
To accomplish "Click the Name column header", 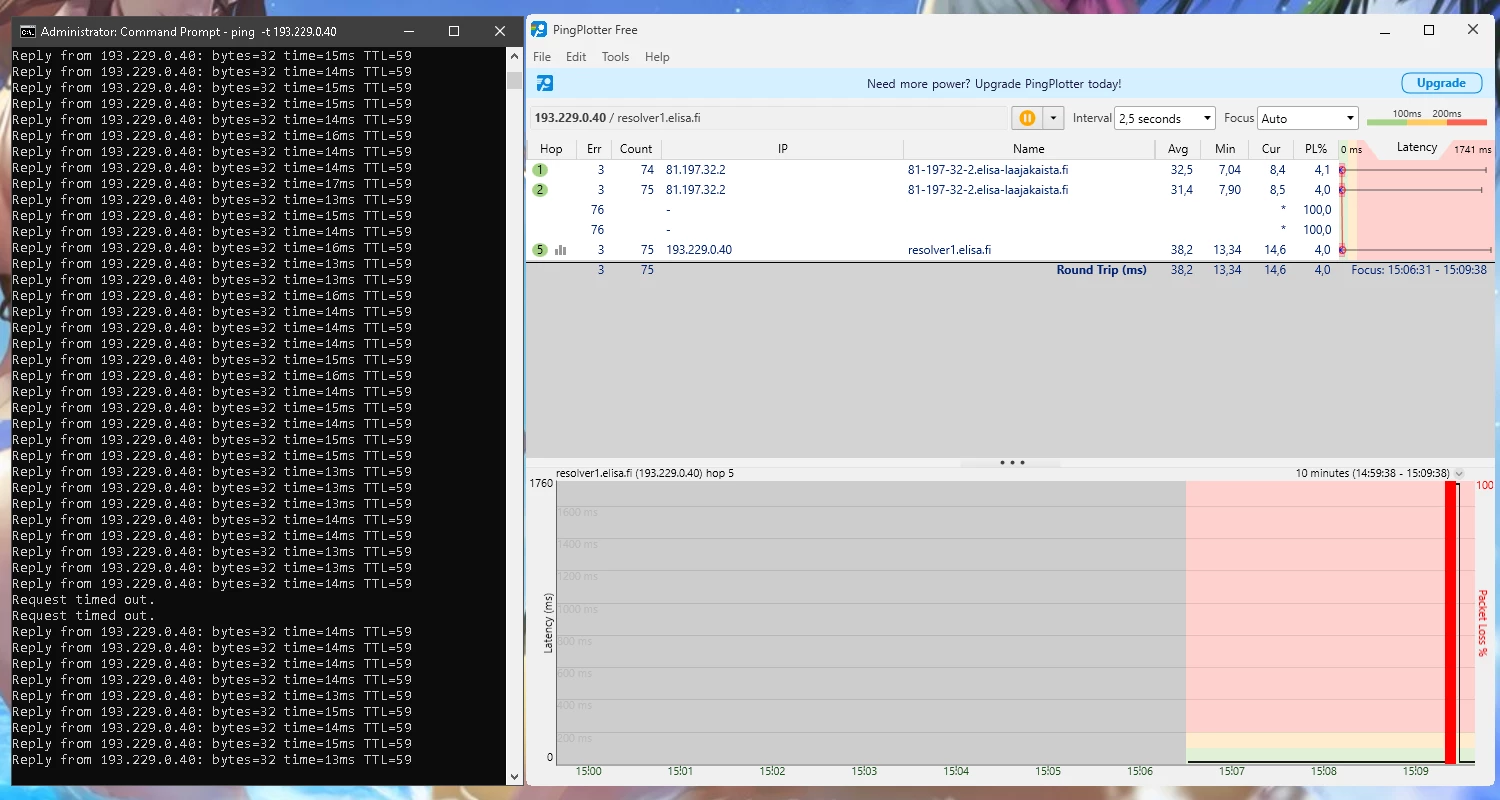I will (x=1029, y=149).
